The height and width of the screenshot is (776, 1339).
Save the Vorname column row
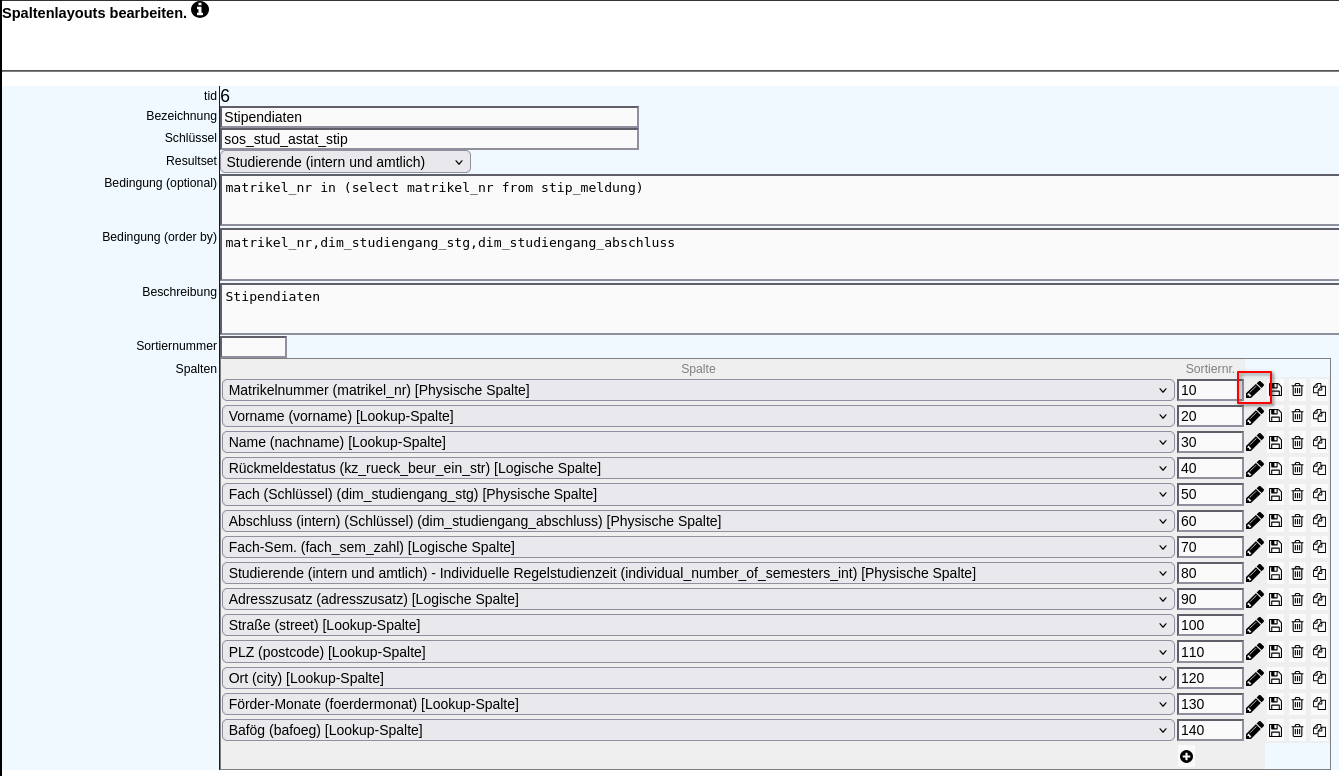click(1275, 416)
